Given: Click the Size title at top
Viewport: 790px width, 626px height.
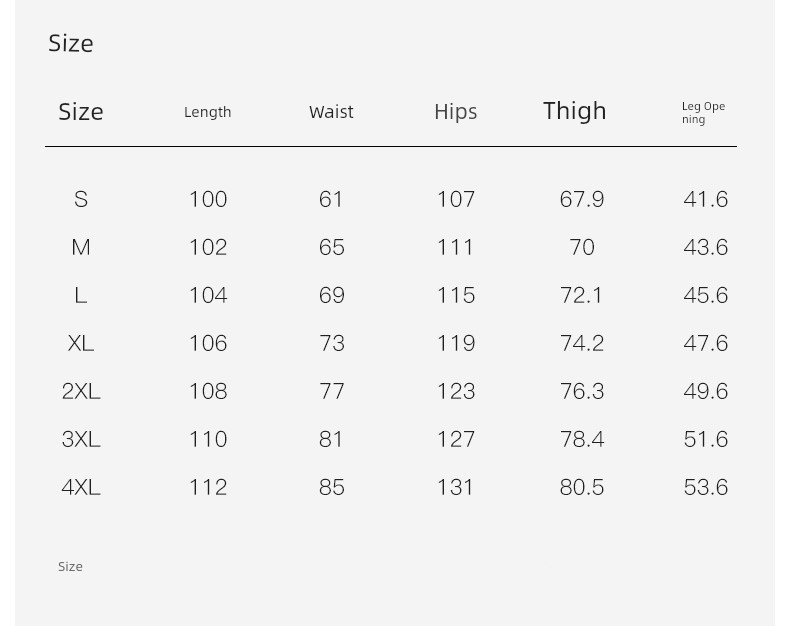Looking at the screenshot, I should point(71,43).
